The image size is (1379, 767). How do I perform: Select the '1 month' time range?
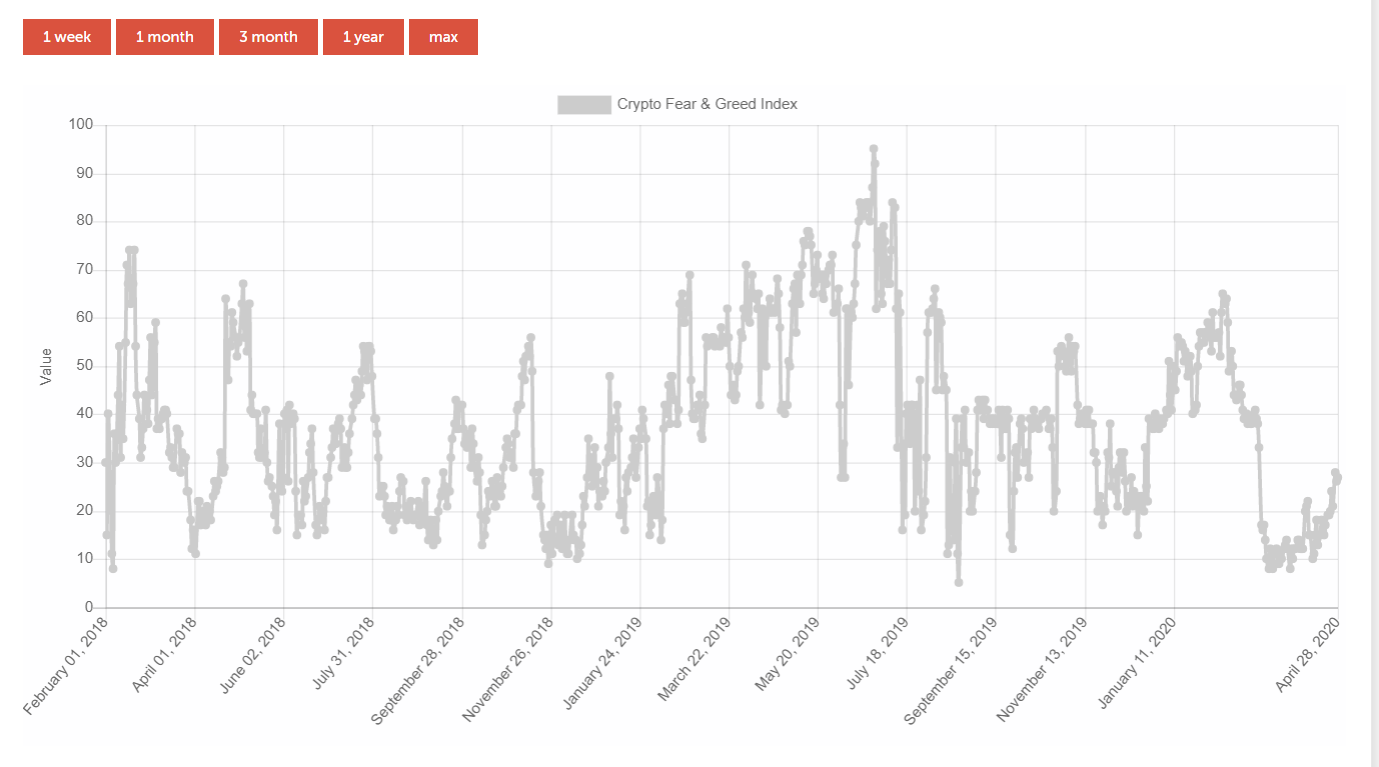pos(165,37)
